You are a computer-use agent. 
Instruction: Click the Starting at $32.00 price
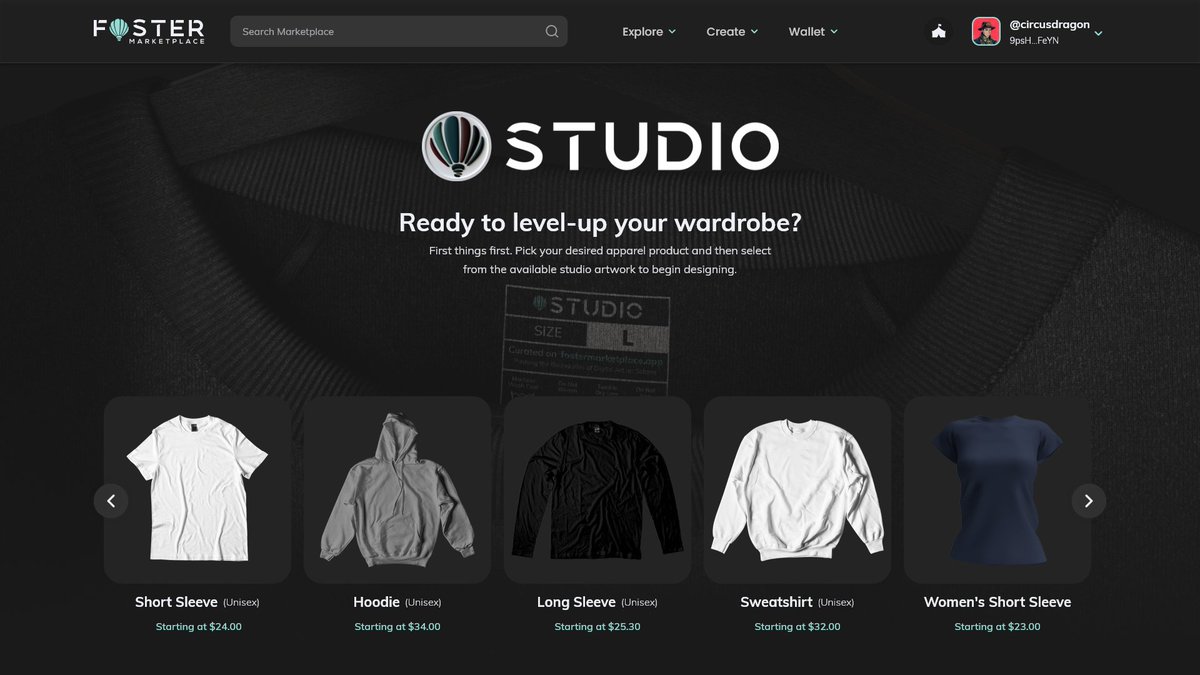coord(797,627)
